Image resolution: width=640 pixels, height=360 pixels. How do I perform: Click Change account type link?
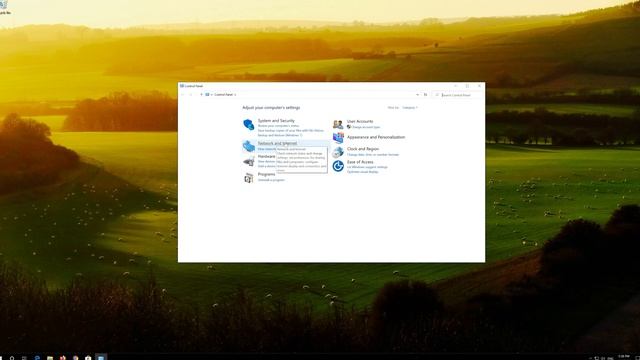[366, 127]
